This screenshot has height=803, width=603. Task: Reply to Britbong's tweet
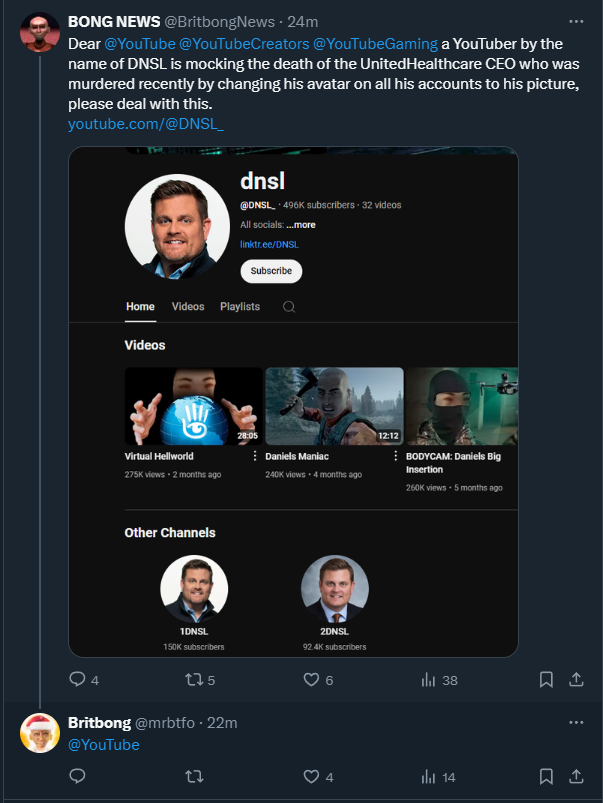77,776
